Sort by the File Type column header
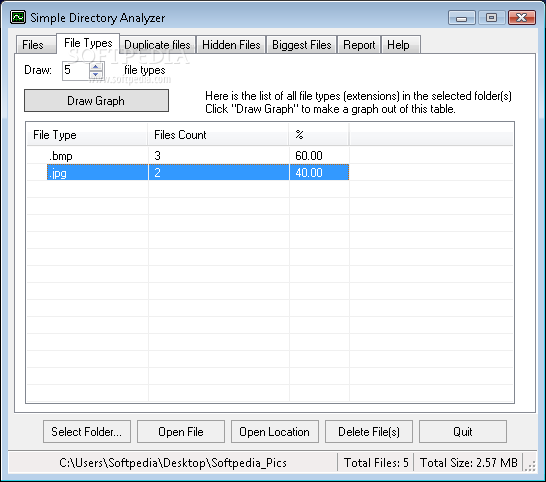Image resolution: width=546 pixels, height=482 pixels. (x=87, y=134)
